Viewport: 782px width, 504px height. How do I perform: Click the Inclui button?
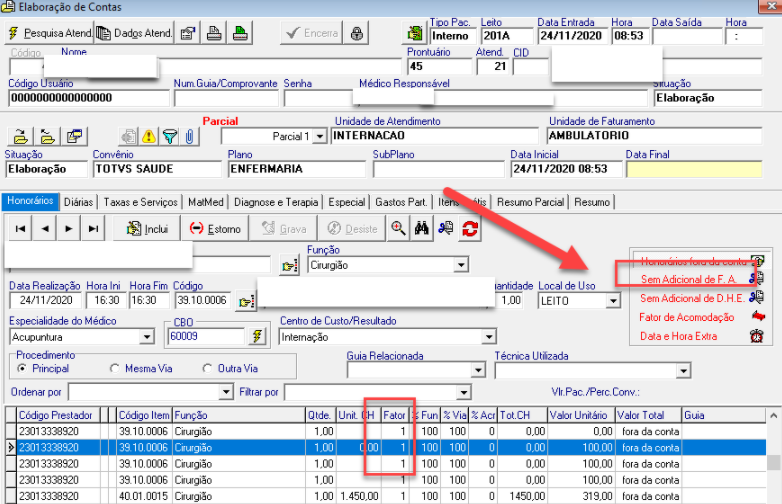coord(147,229)
